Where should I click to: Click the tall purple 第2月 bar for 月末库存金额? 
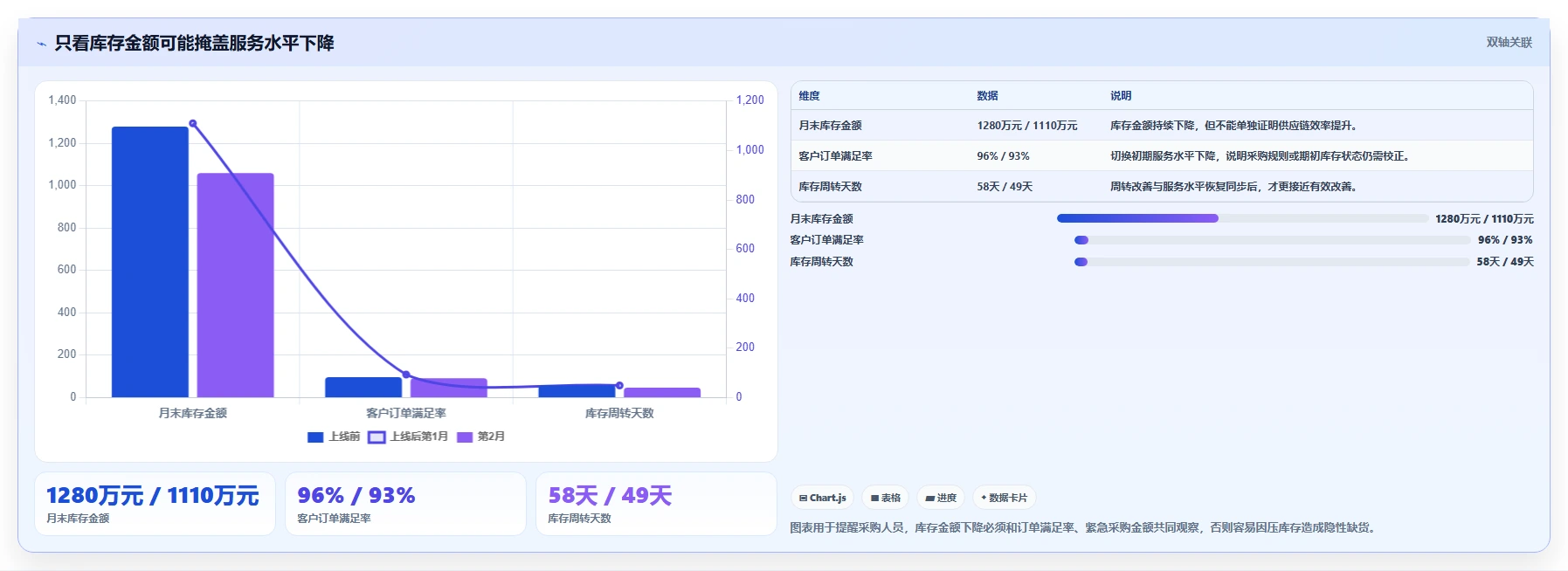click(x=235, y=285)
